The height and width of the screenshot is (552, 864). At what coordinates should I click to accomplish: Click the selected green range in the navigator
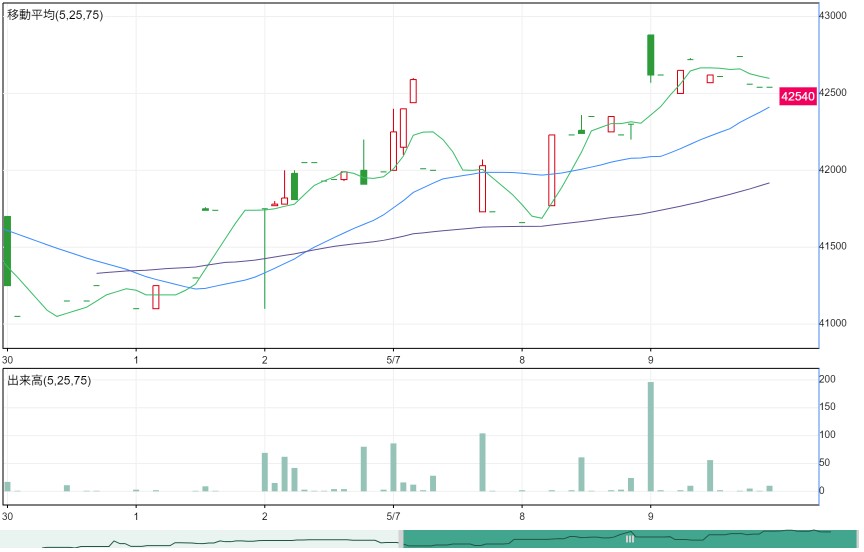click(630, 539)
